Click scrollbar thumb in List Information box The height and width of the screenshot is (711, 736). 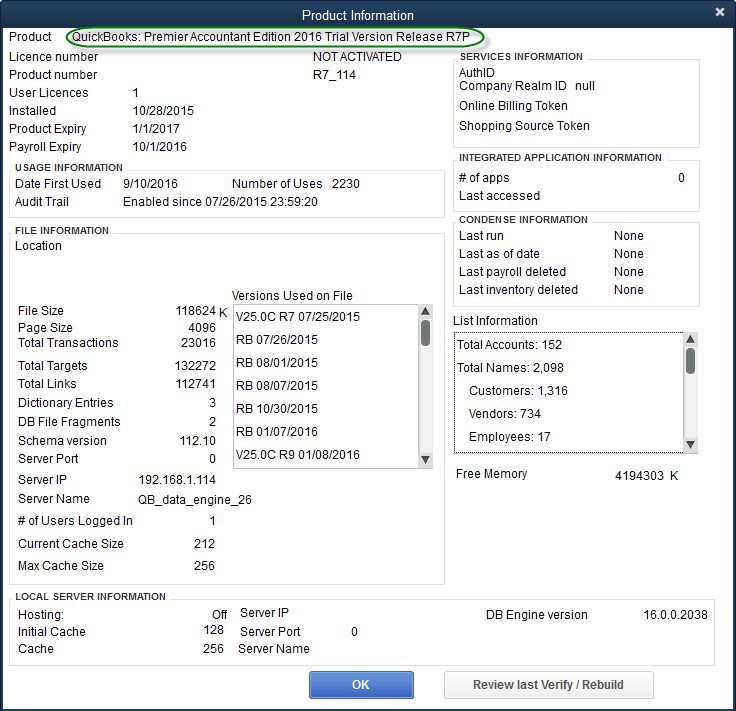(x=690, y=360)
